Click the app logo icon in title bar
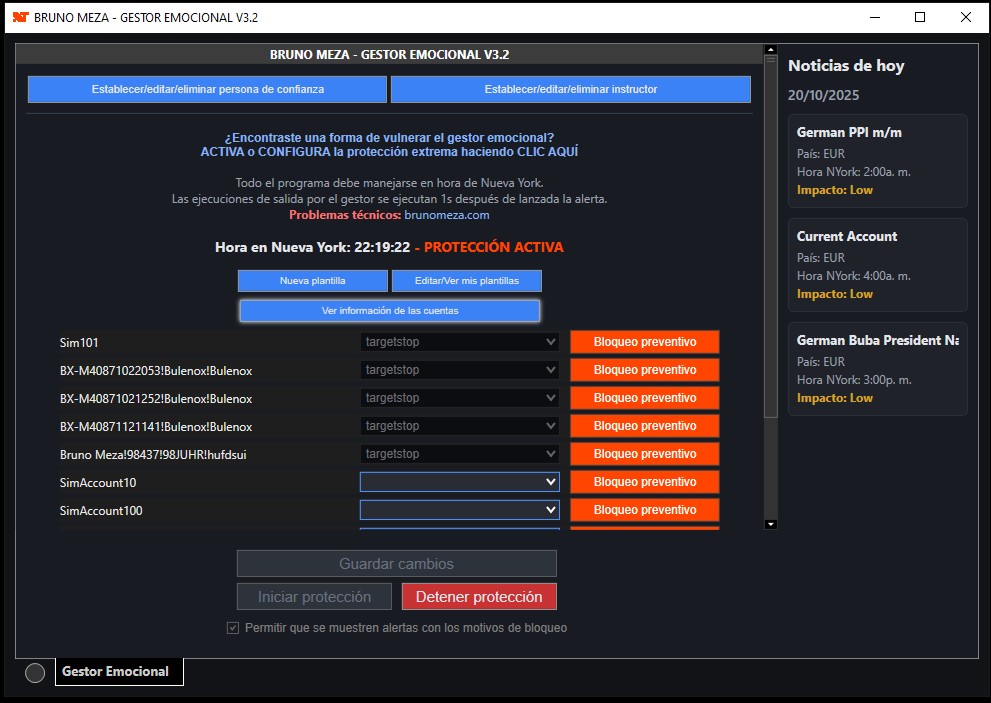Viewport: 991px width, 703px height. [x=20, y=17]
